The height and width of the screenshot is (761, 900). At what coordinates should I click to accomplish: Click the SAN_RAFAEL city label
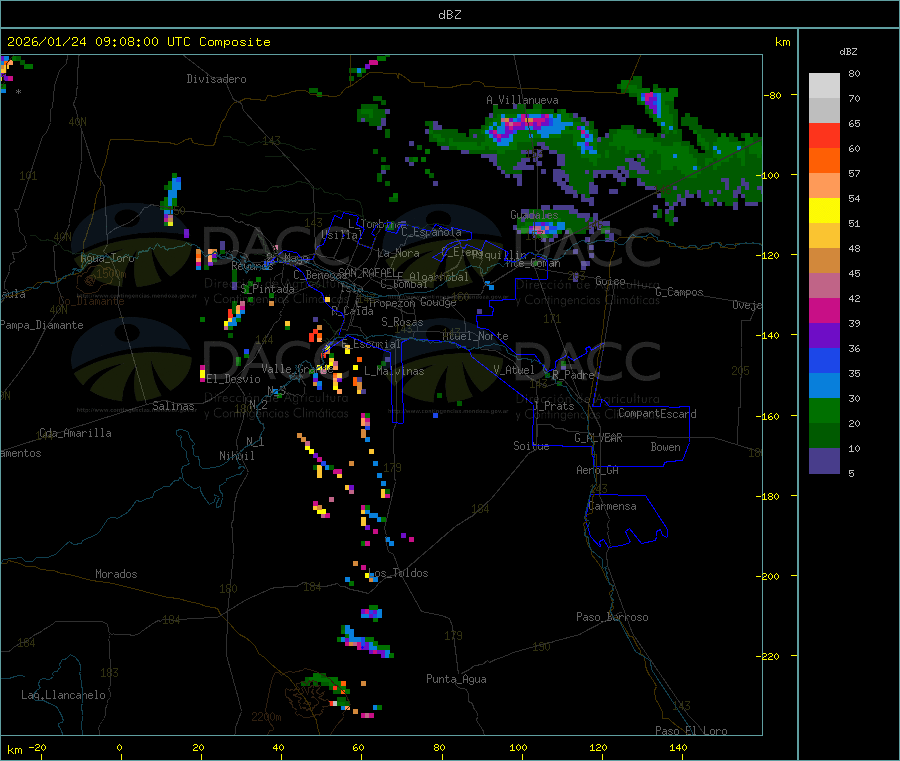tap(367, 272)
